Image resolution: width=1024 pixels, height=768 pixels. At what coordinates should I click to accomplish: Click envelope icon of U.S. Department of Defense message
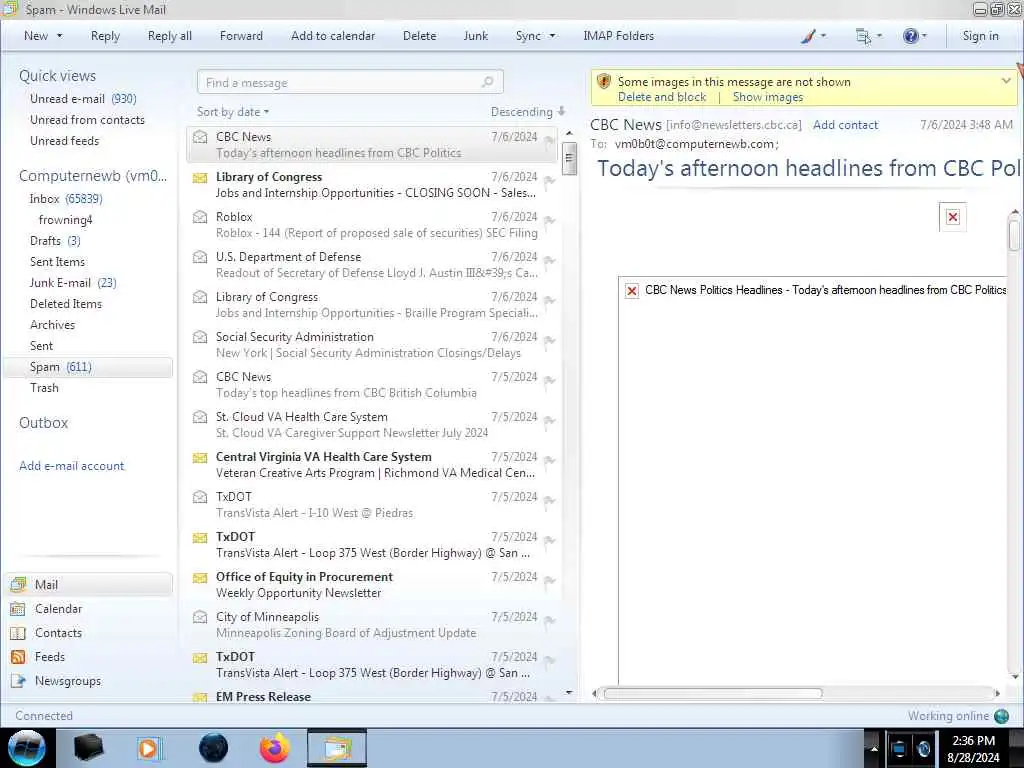[200, 257]
